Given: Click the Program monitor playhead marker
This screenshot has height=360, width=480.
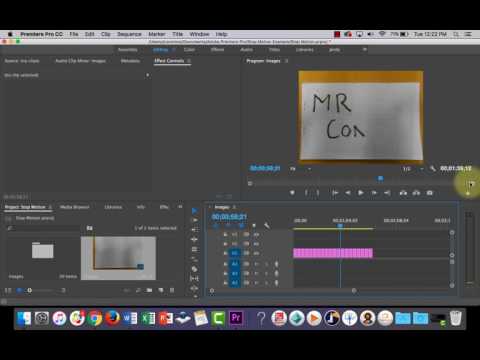Looking at the screenshot, I should pyautogui.click(x=380, y=179).
